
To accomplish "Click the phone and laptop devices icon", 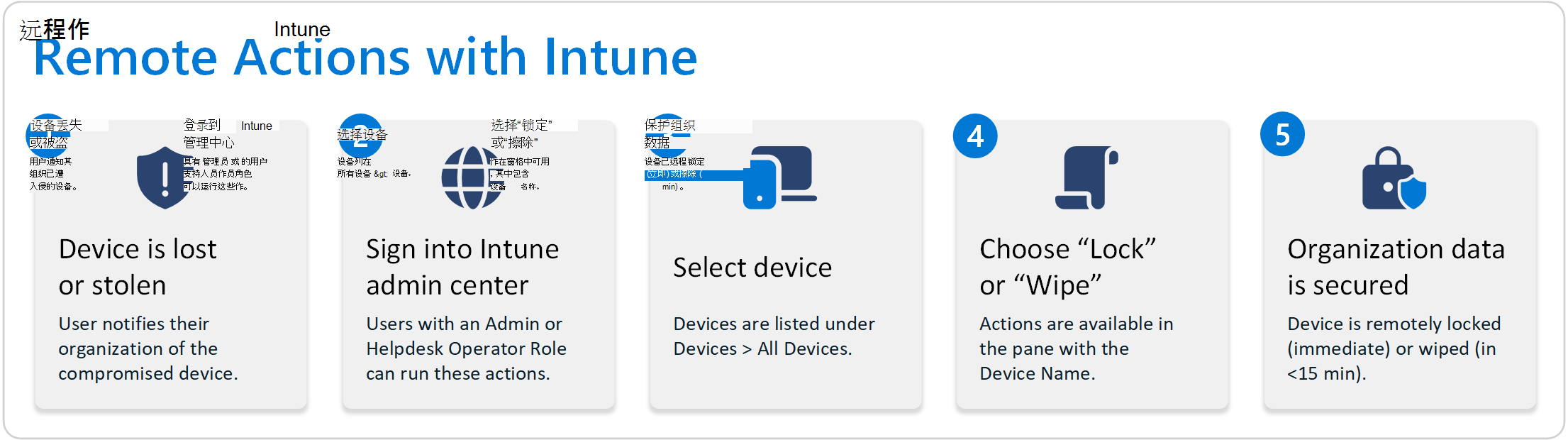I will coord(779,177).
